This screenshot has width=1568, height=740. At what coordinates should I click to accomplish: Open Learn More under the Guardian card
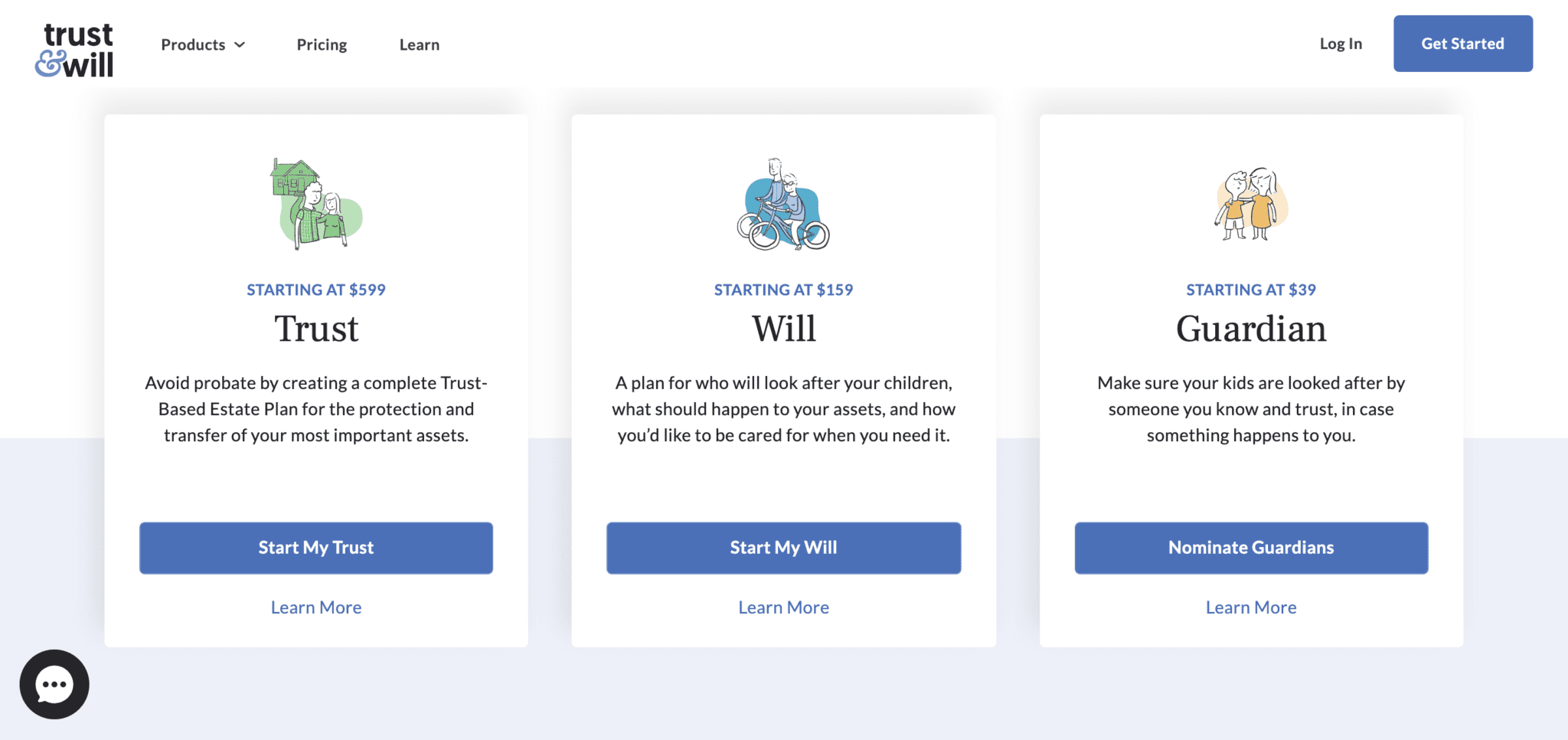1250,607
